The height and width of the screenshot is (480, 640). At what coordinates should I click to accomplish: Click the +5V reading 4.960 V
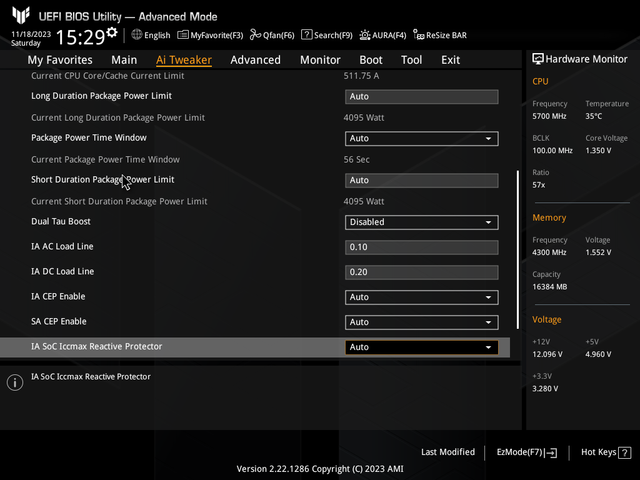[598, 354]
